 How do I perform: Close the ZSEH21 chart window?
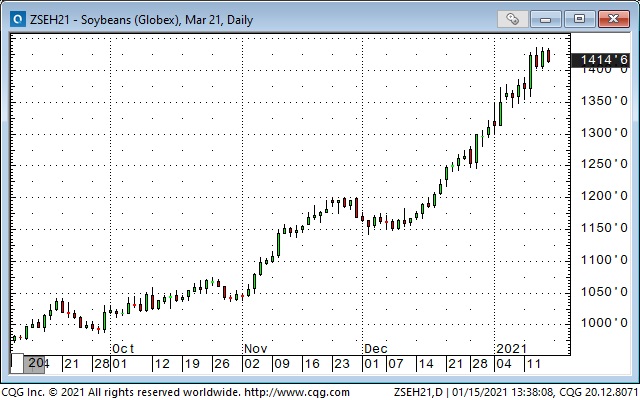click(613, 19)
